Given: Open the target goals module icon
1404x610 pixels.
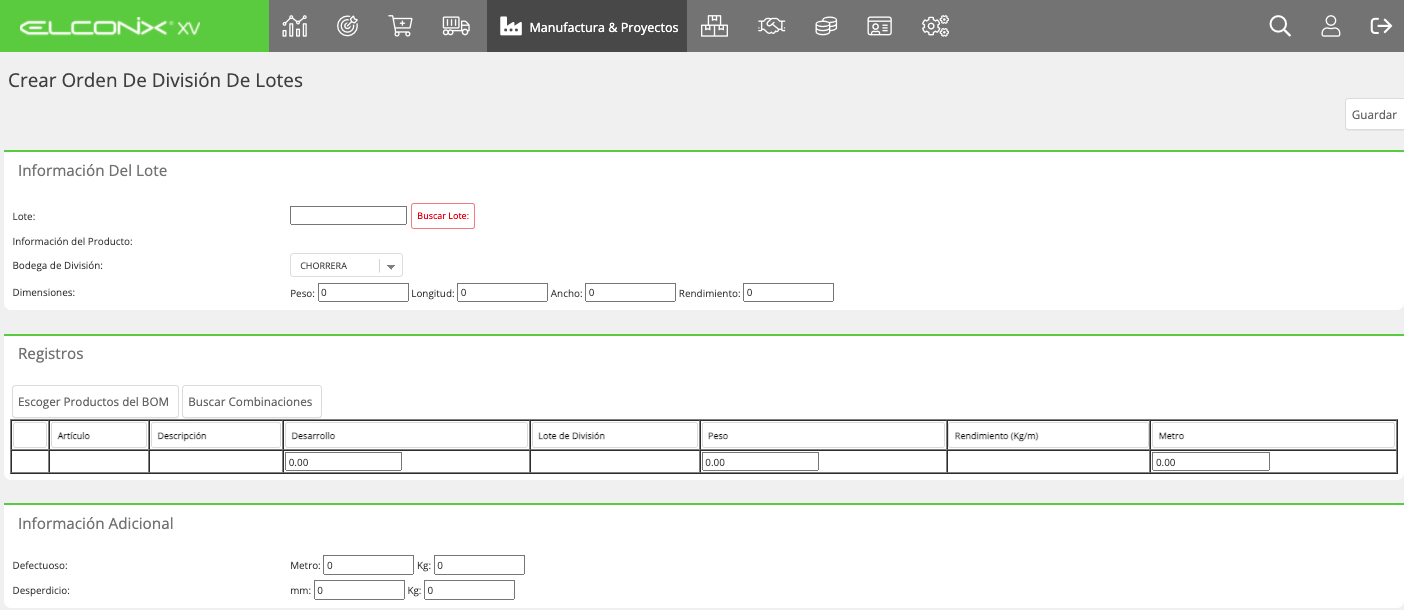Looking at the screenshot, I should (347, 26).
